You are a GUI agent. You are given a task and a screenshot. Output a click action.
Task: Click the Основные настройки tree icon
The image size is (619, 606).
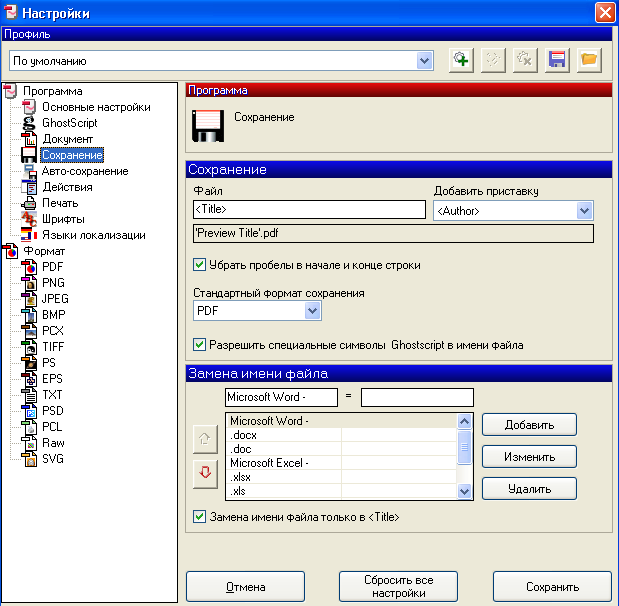coord(29,107)
